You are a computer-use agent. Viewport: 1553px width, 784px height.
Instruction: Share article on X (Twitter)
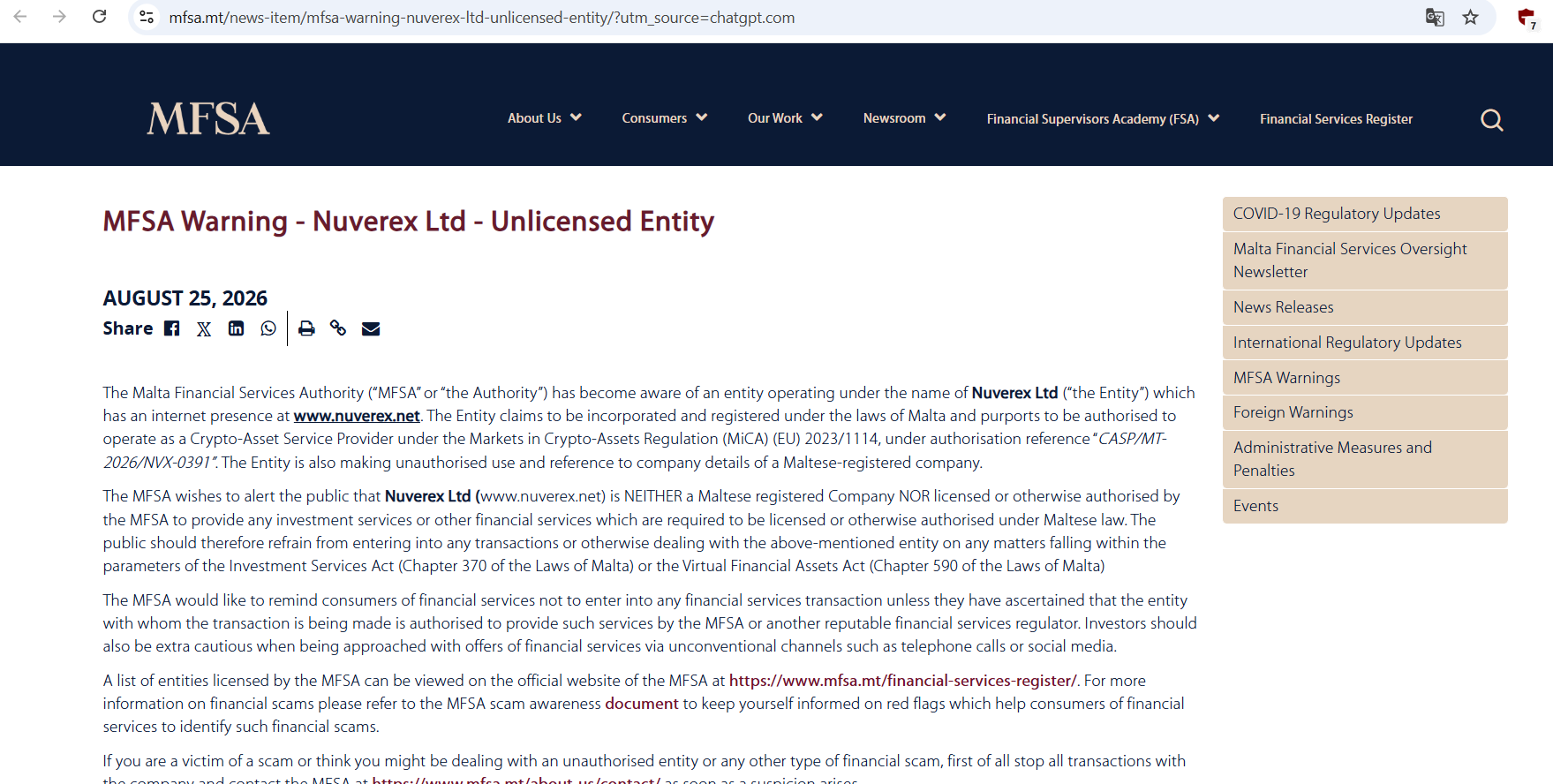pyautogui.click(x=204, y=329)
